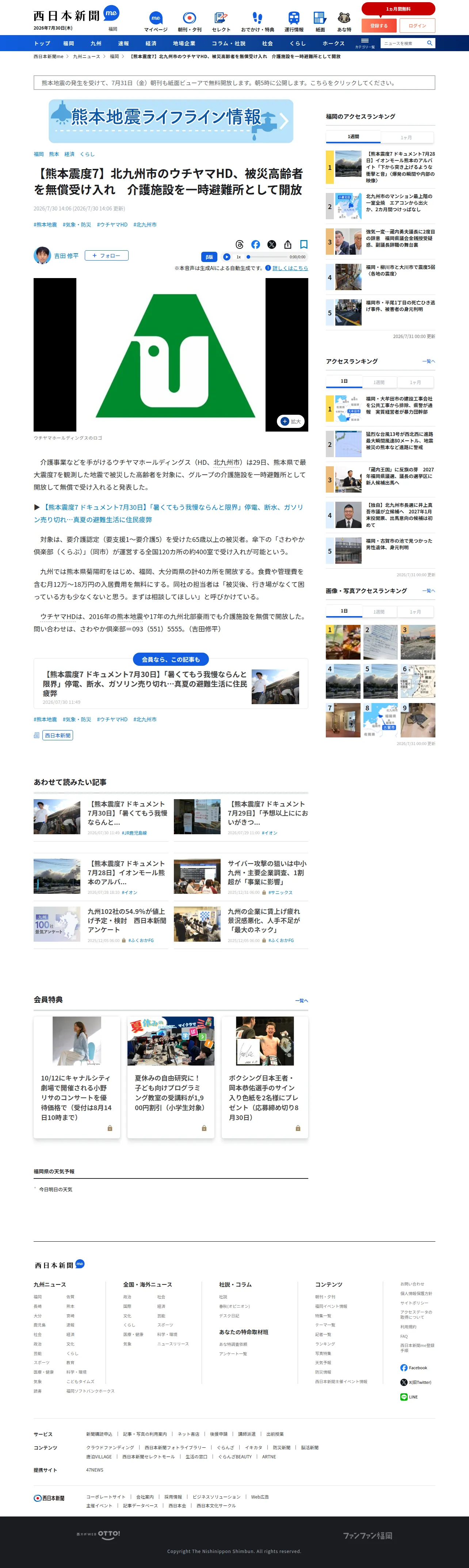Open the LINE link in the footer
Viewport: 469px width, 1568px height.
point(409,1397)
